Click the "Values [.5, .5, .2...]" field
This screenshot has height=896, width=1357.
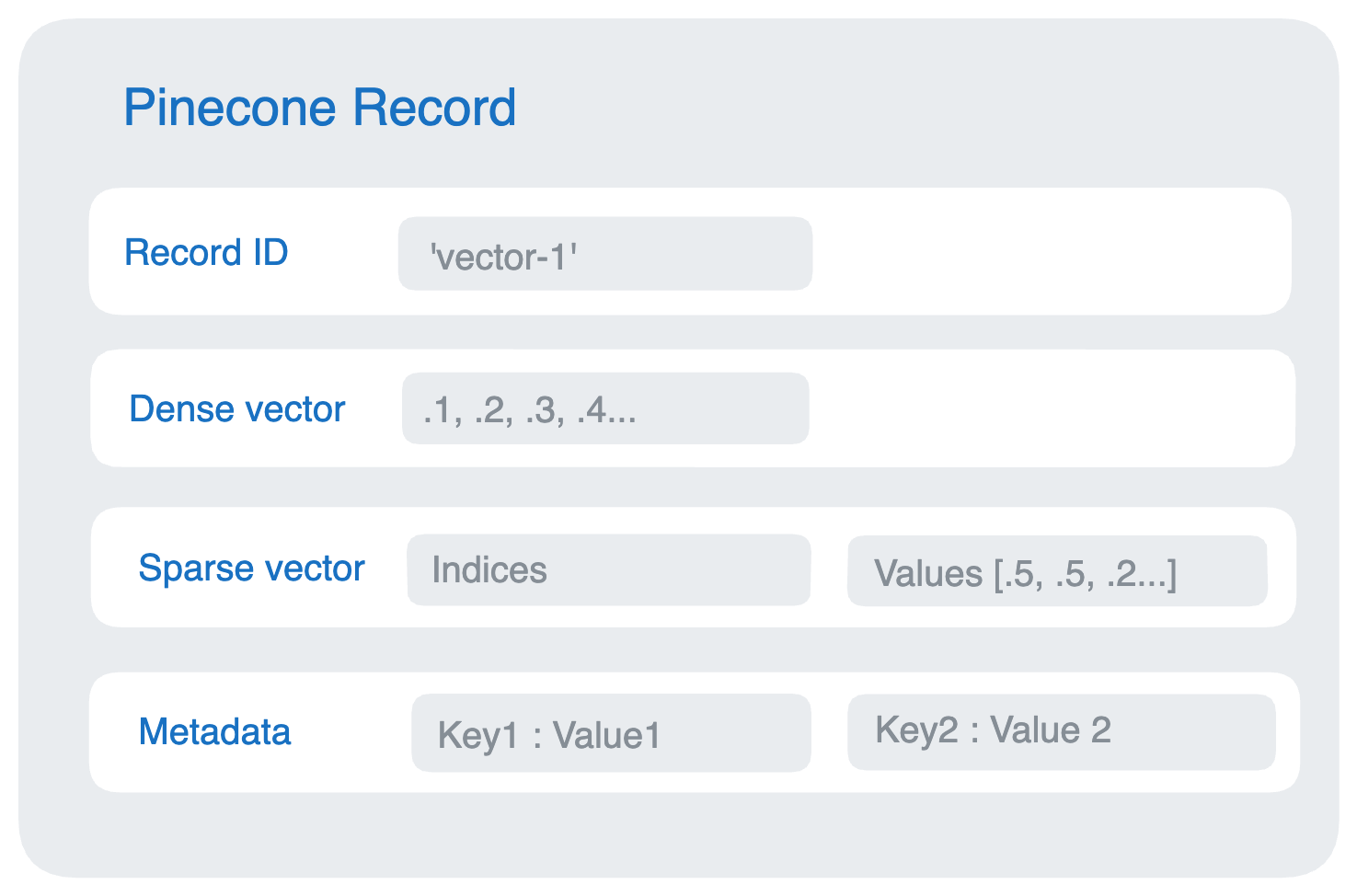tap(1056, 571)
